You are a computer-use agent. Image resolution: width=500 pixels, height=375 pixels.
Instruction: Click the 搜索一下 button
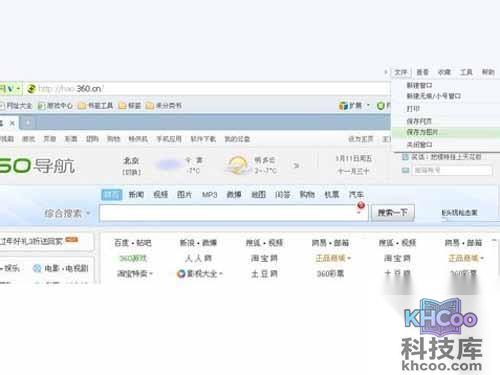393,213
